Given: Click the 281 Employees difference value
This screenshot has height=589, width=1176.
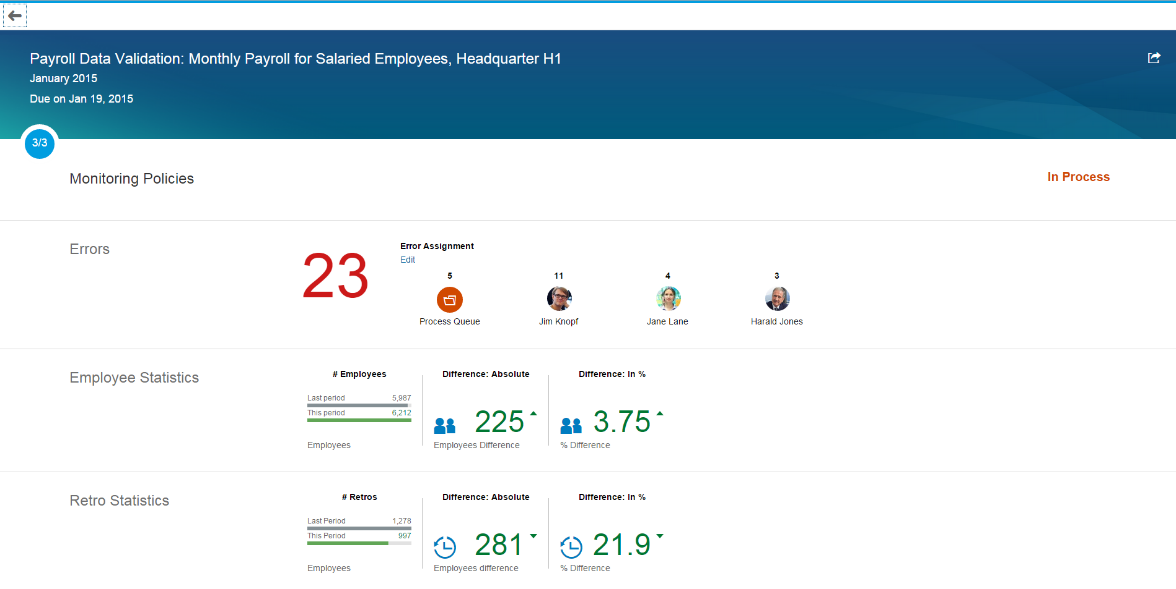Looking at the screenshot, I should click(499, 545).
